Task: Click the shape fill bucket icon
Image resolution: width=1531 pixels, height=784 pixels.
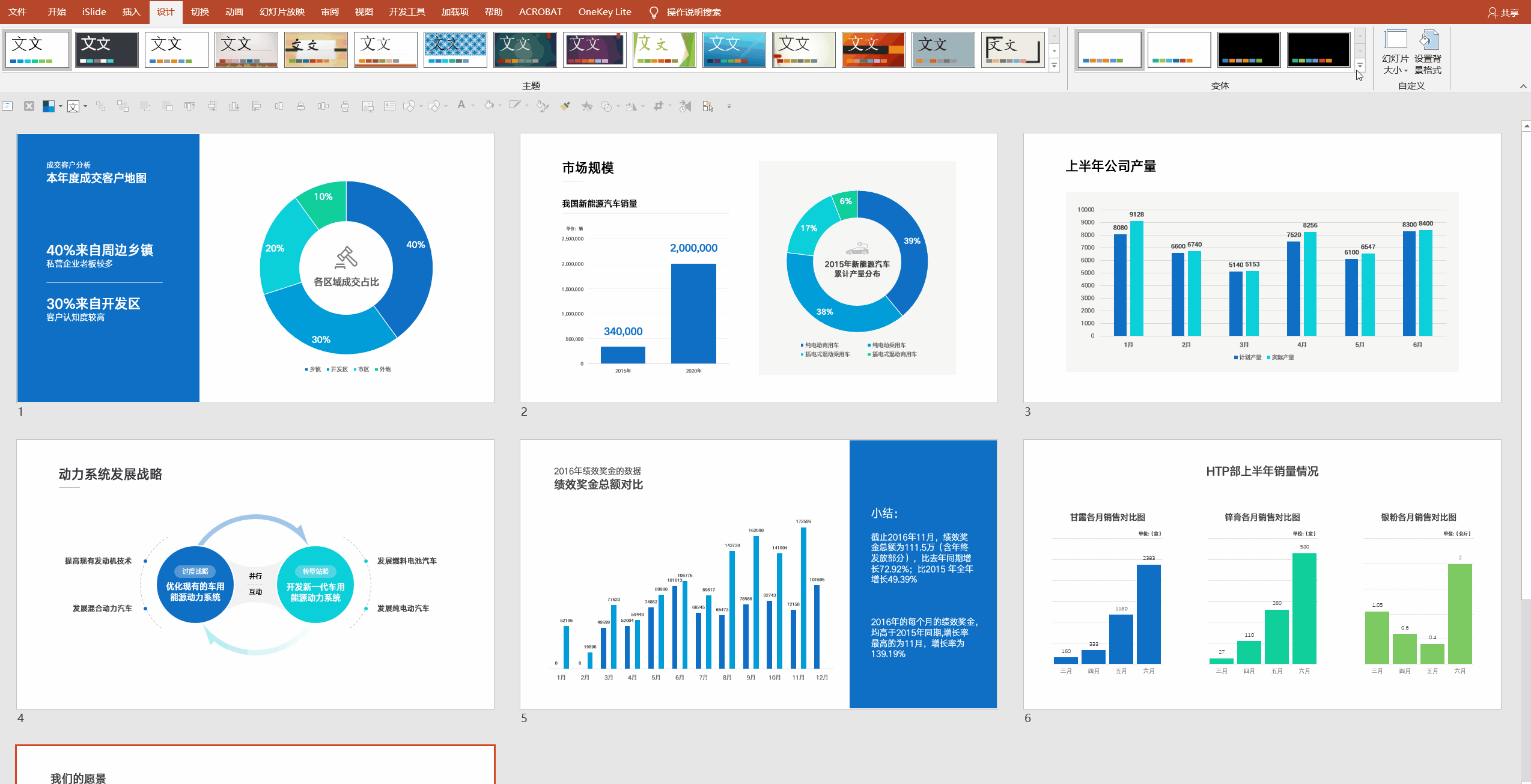Action: coord(489,106)
